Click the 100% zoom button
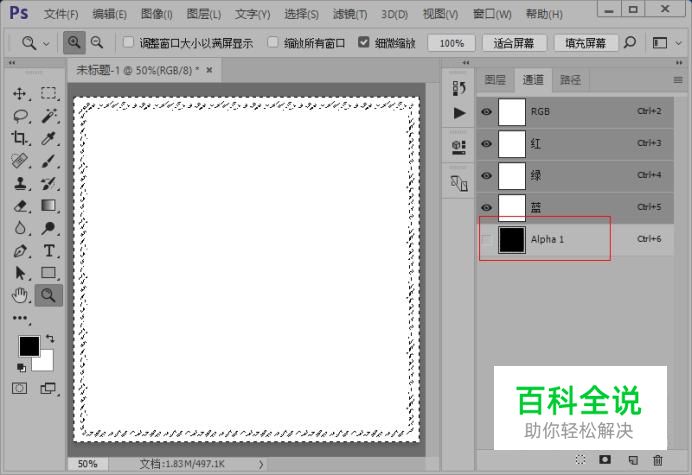This screenshot has height=475, width=692. (x=451, y=43)
